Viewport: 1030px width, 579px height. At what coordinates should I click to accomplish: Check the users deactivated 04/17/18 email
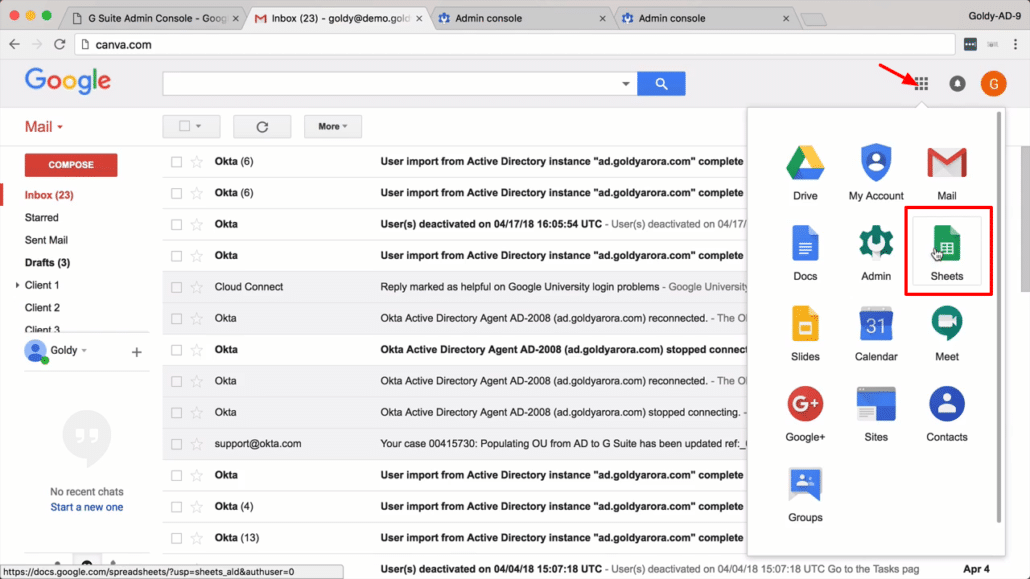(176, 224)
